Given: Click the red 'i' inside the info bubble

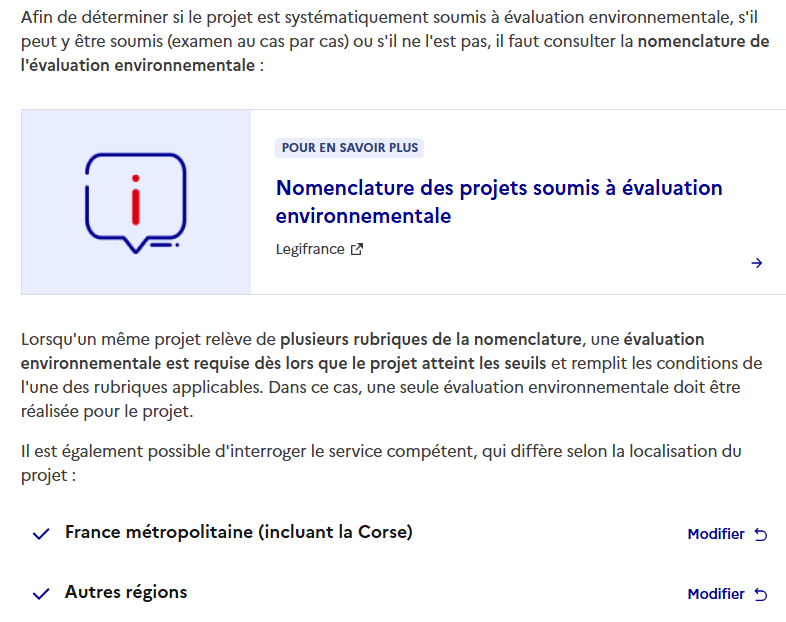Looking at the screenshot, I should pyautogui.click(x=135, y=199).
